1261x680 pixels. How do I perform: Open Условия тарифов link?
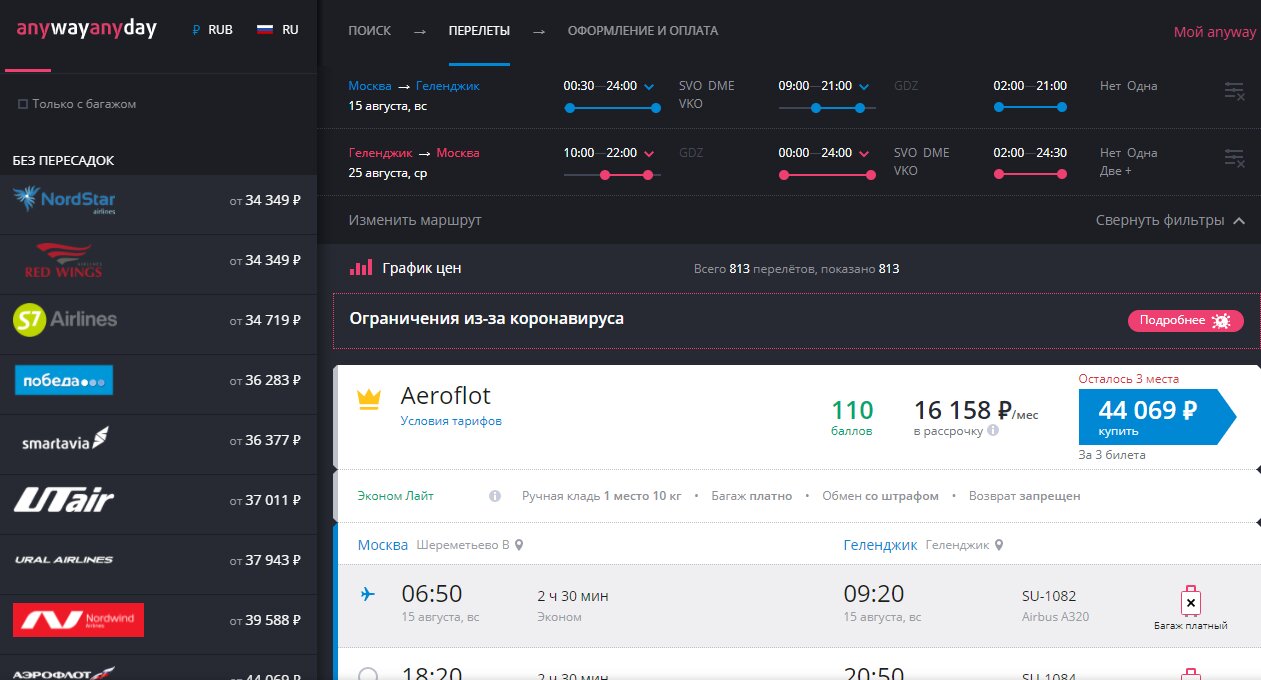[451, 421]
